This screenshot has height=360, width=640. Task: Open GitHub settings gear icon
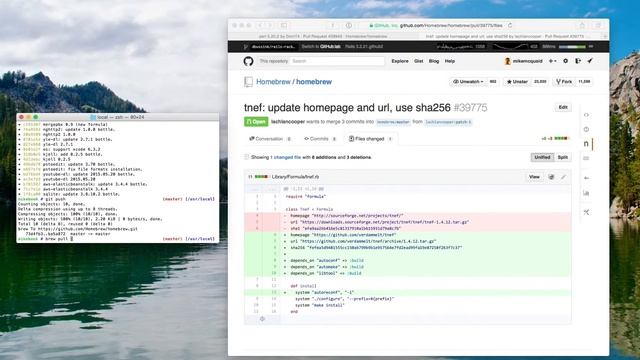(565, 61)
